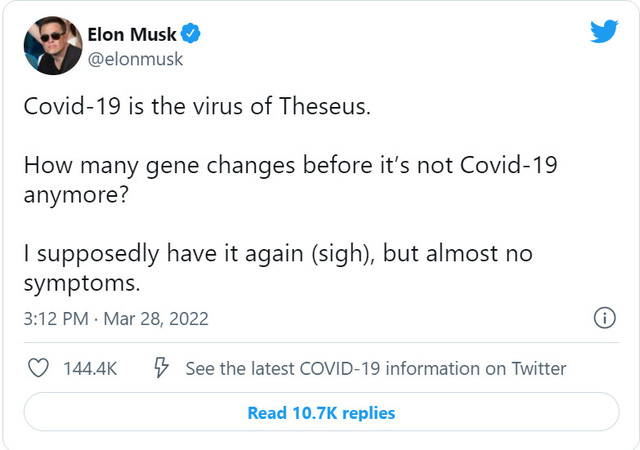Click the 144.4K likes count
The image size is (640, 450).
click(x=90, y=368)
